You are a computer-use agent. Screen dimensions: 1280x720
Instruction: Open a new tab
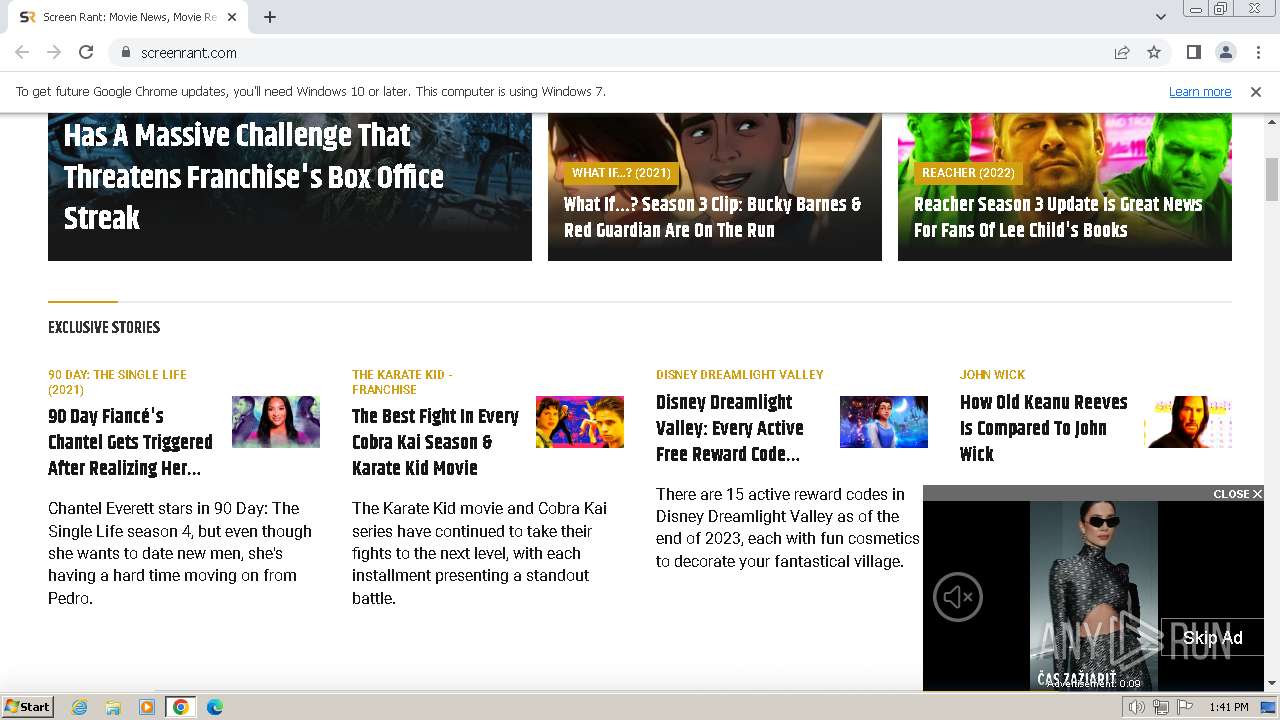pos(270,17)
